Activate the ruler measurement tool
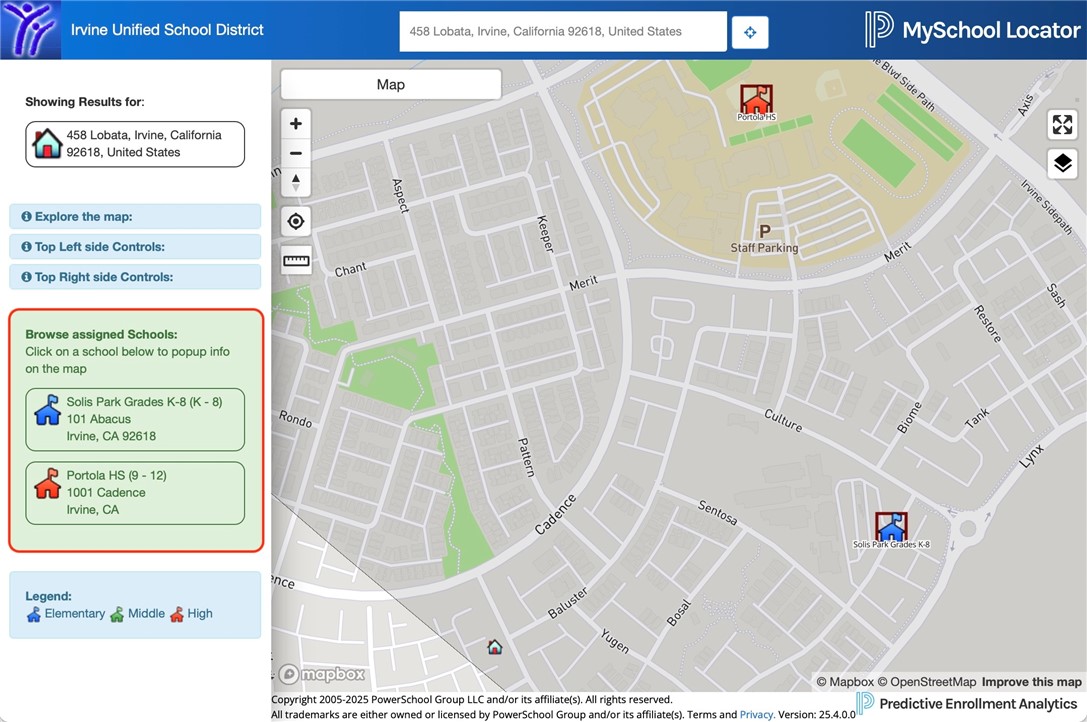Screen dimensions: 1087x722 tap(296, 261)
